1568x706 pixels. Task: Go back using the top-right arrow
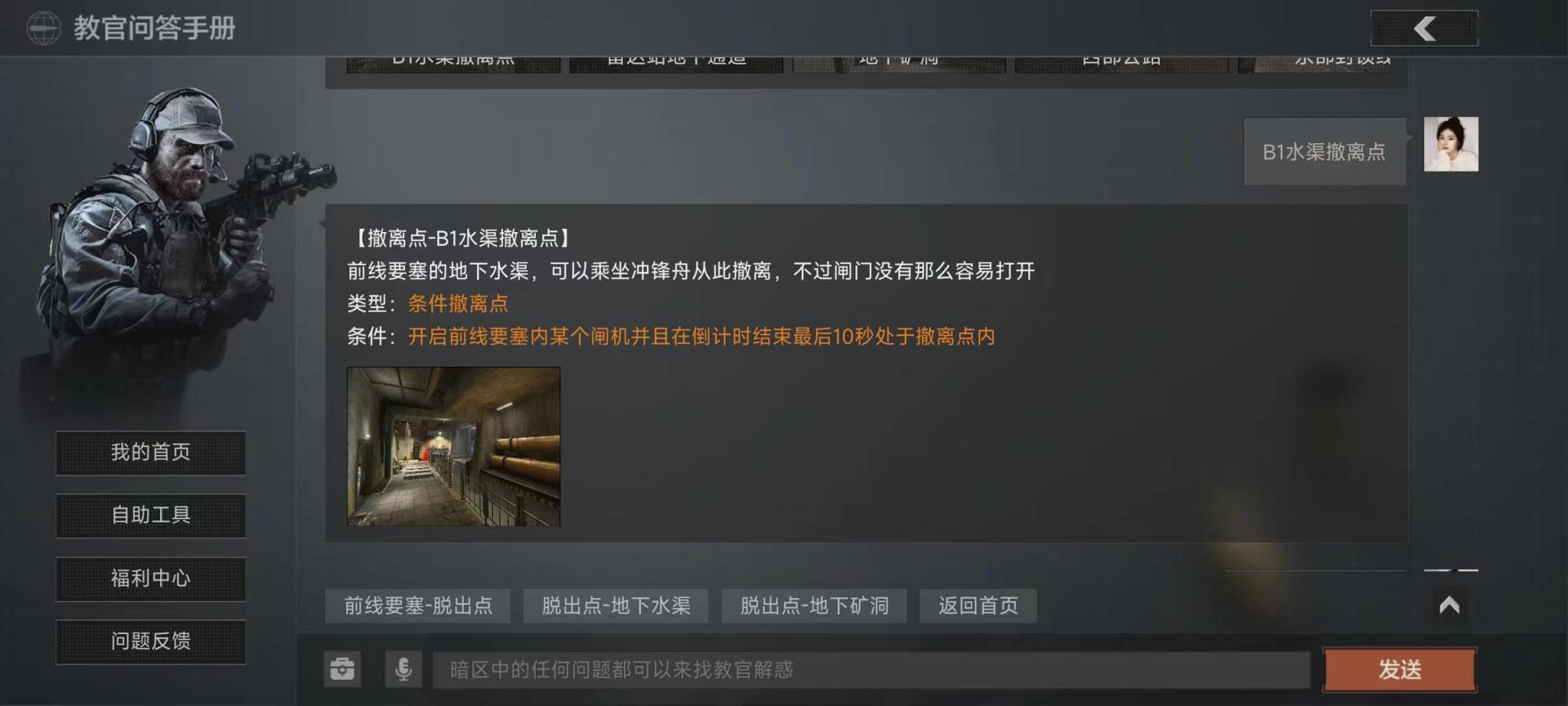[x=1424, y=29]
